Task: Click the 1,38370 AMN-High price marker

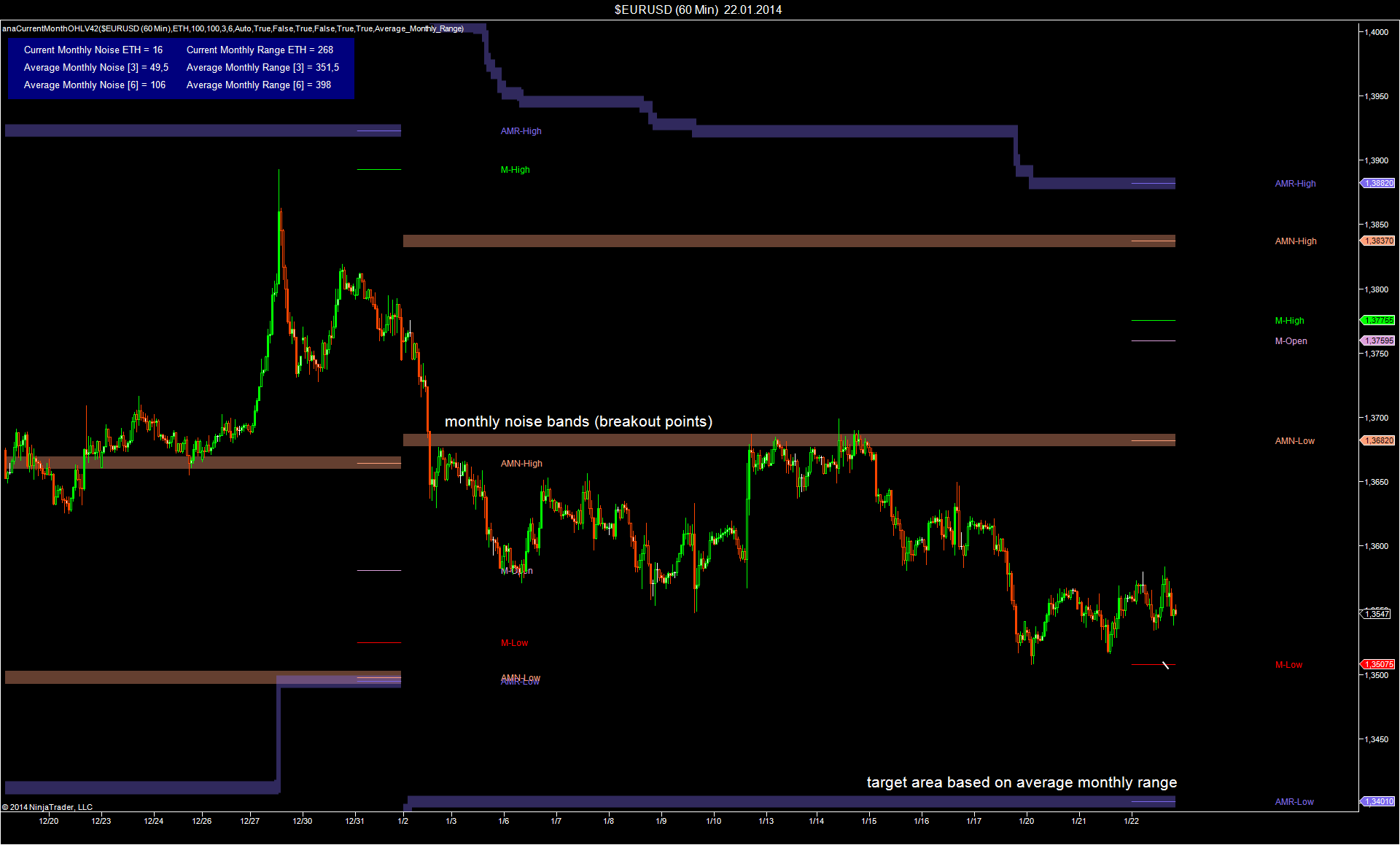Action: click(x=1378, y=241)
